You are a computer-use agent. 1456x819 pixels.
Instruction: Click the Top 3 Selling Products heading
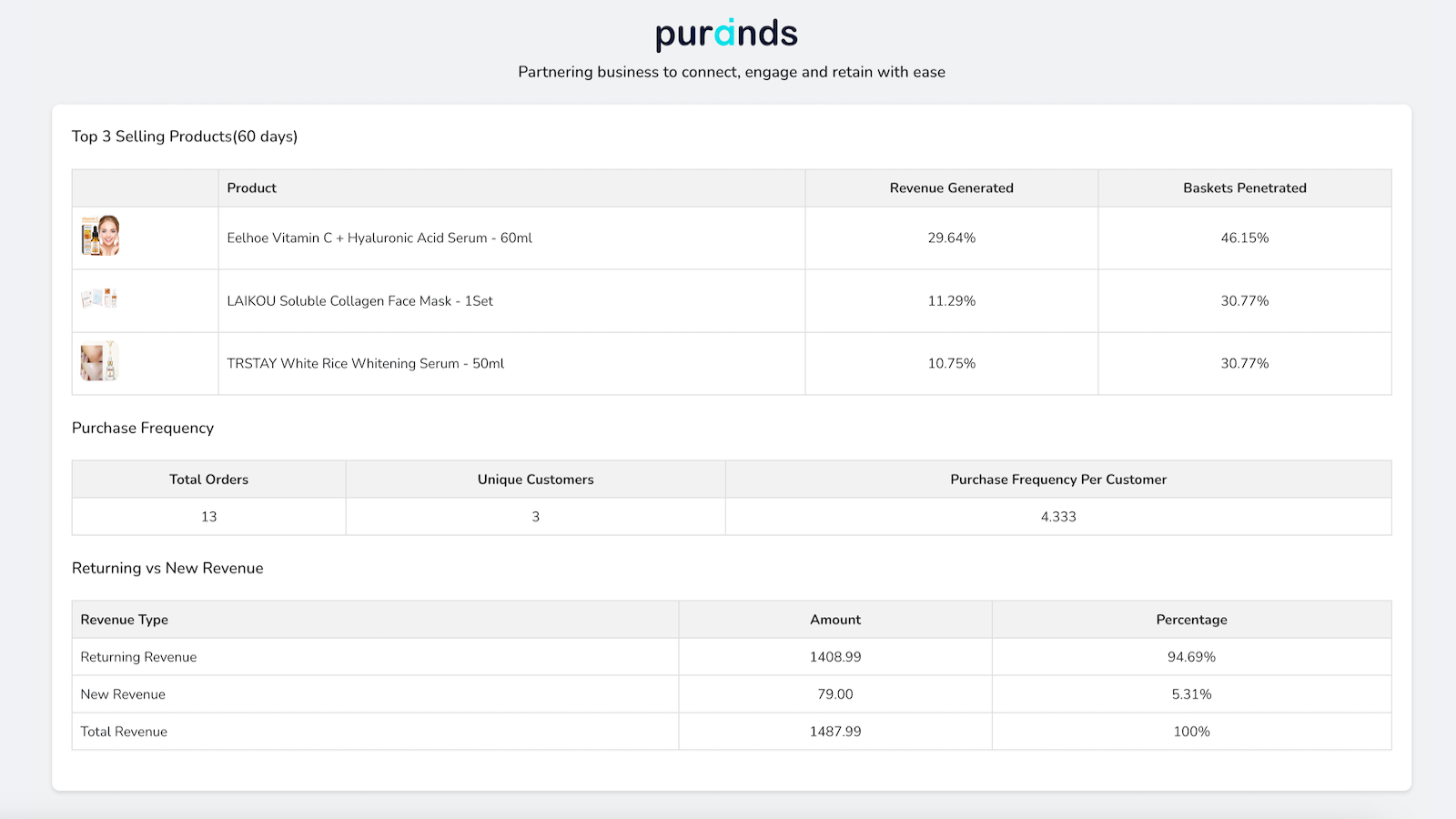tap(185, 136)
